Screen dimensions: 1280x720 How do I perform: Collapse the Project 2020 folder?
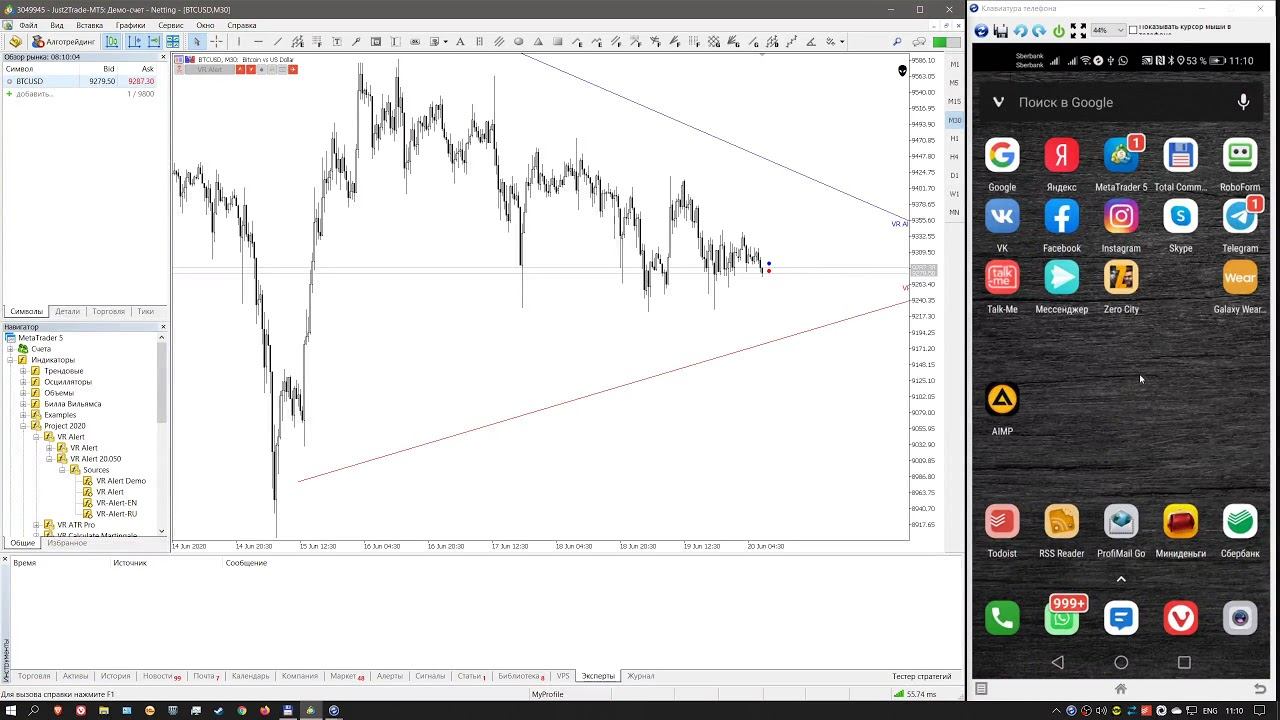pyautogui.click(x=23, y=426)
